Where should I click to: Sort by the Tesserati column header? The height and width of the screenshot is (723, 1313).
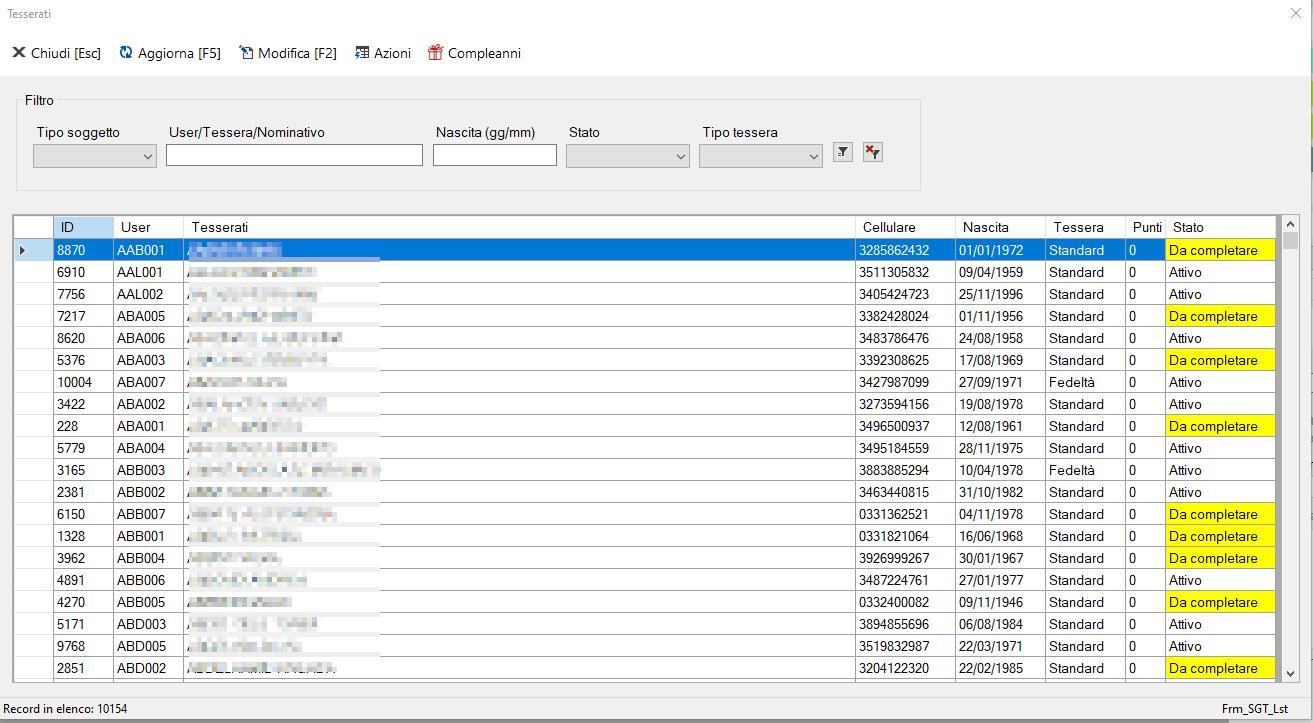(x=520, y=227)
